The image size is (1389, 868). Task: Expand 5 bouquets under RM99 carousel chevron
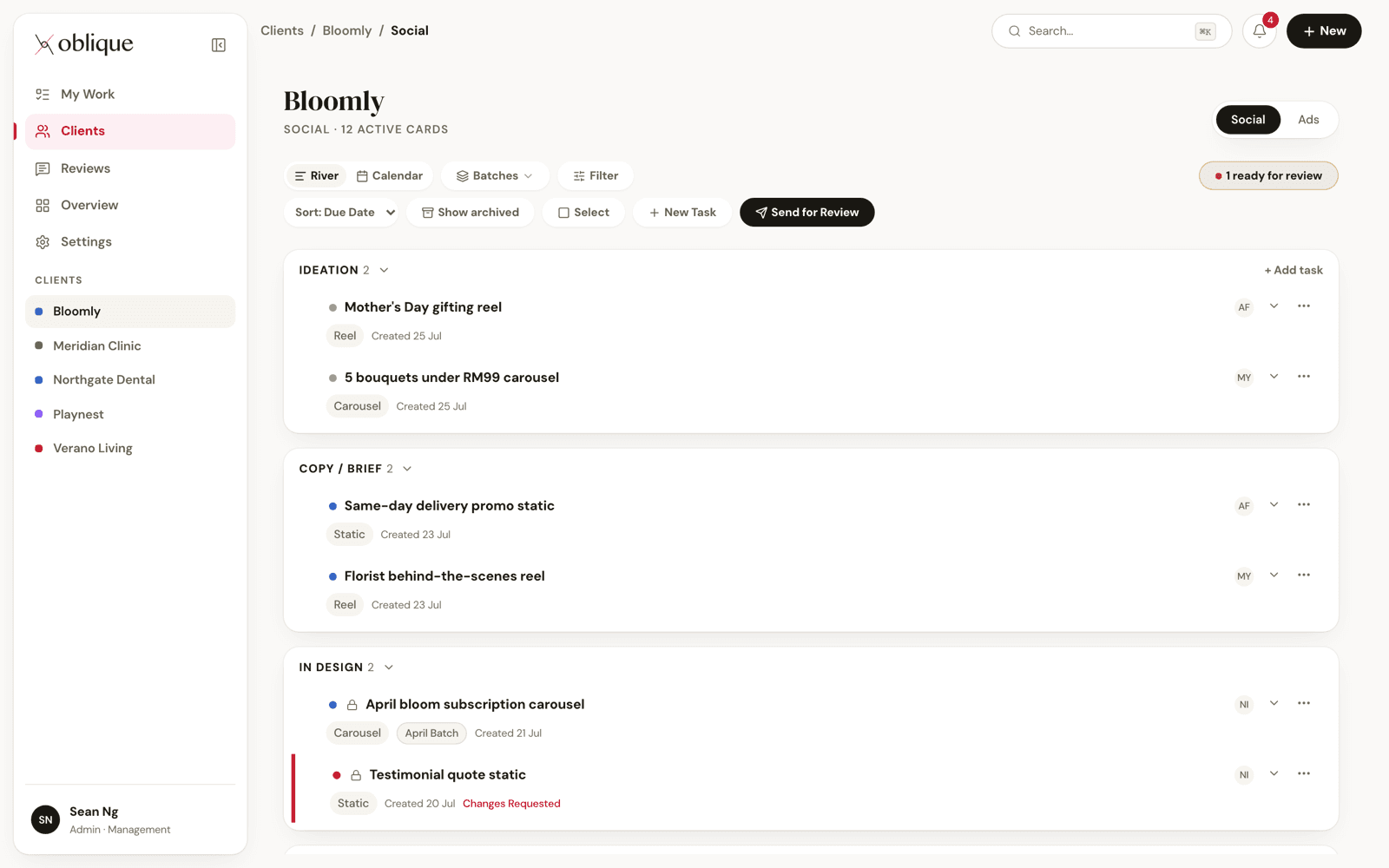click(1274, 377)
